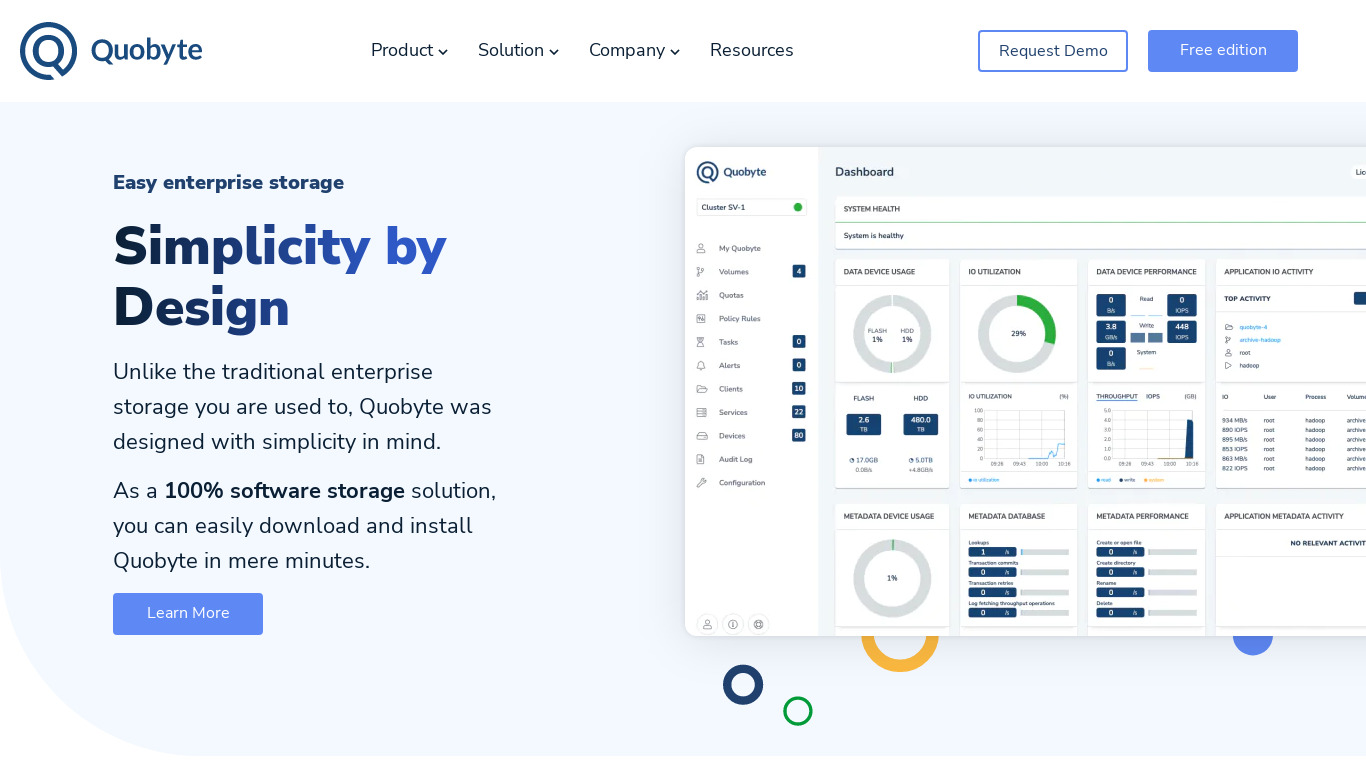Click the Write 448 IOPS value box
Viewport: 1366px width, 768px height.
[x=1182, y=331]
